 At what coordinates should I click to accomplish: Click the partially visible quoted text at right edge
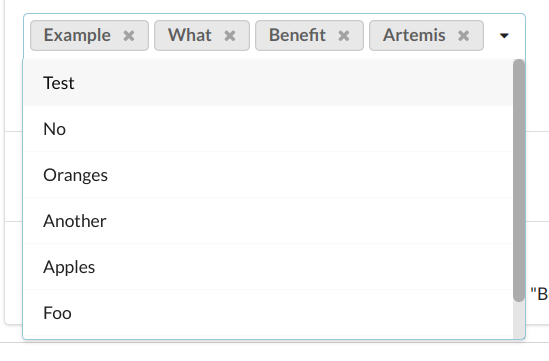[x=540, y=294]
